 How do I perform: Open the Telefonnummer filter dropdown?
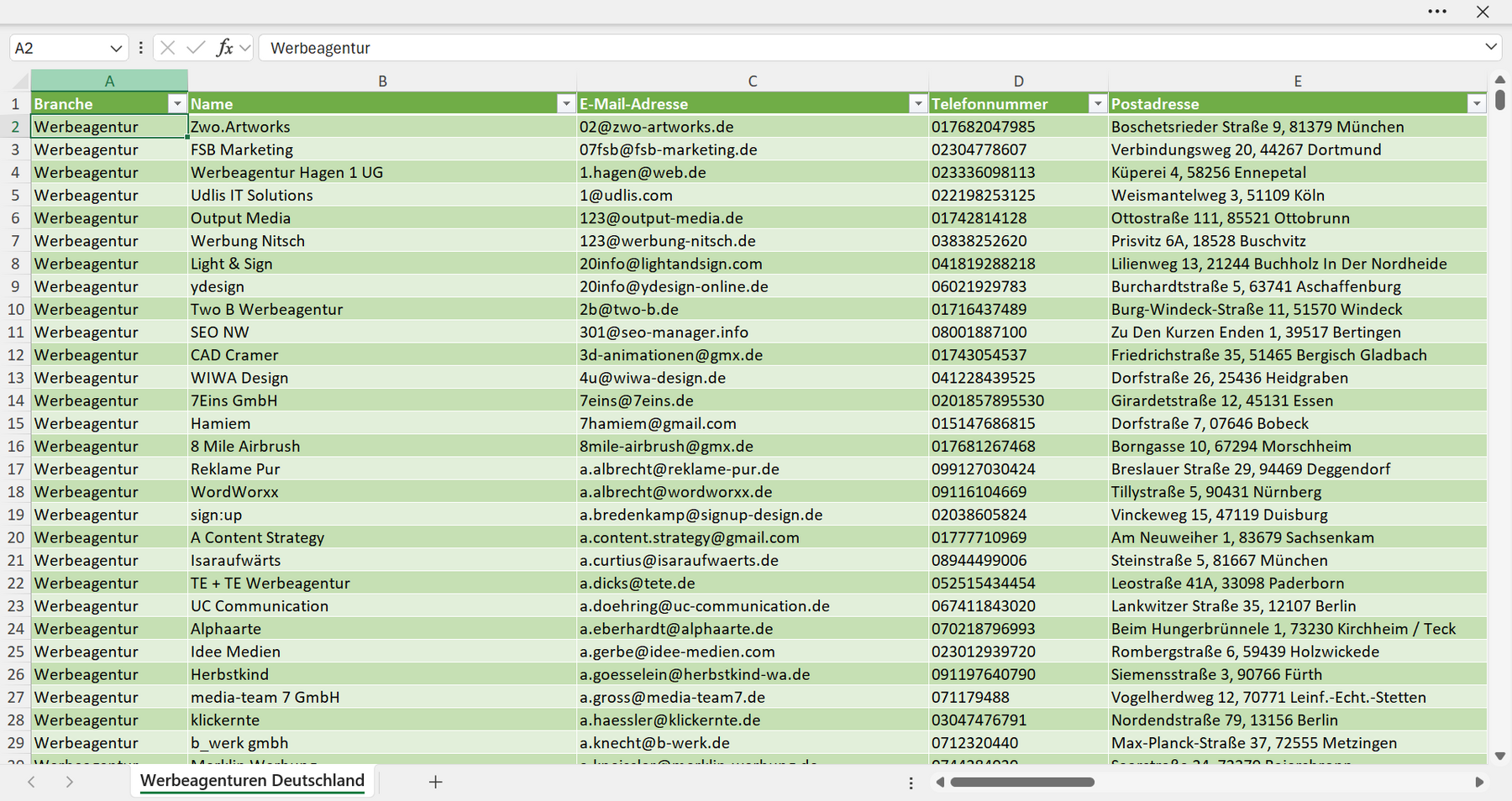[1097, 103]
